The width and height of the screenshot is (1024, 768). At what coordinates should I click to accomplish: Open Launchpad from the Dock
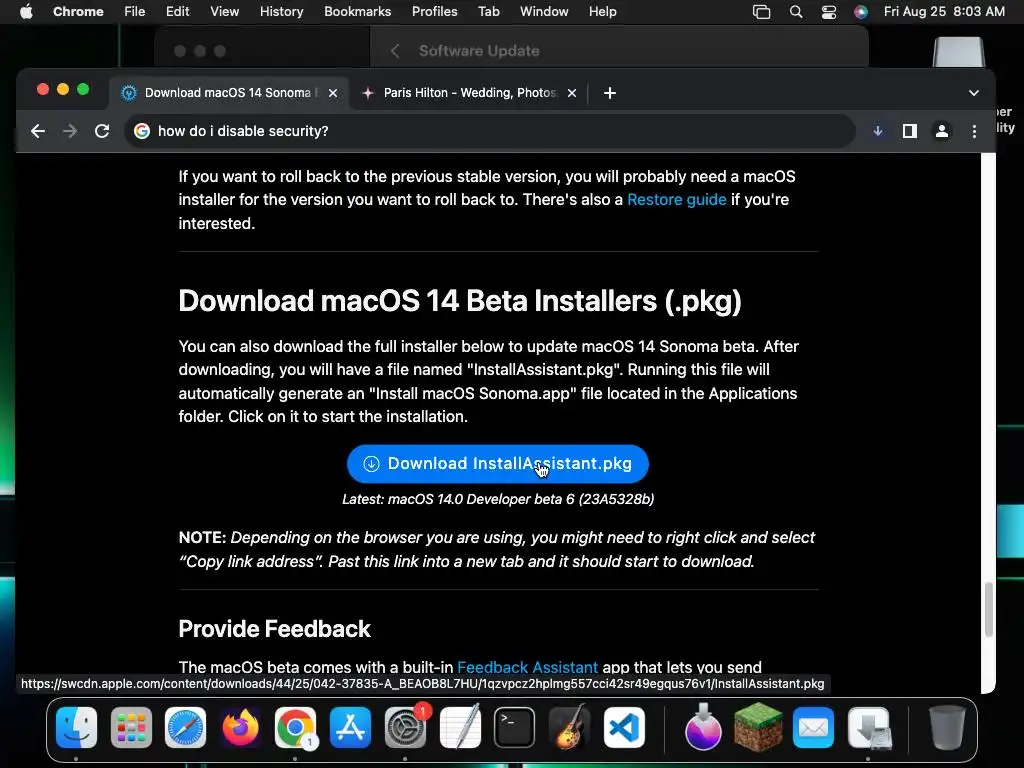[x=131, y=728]
